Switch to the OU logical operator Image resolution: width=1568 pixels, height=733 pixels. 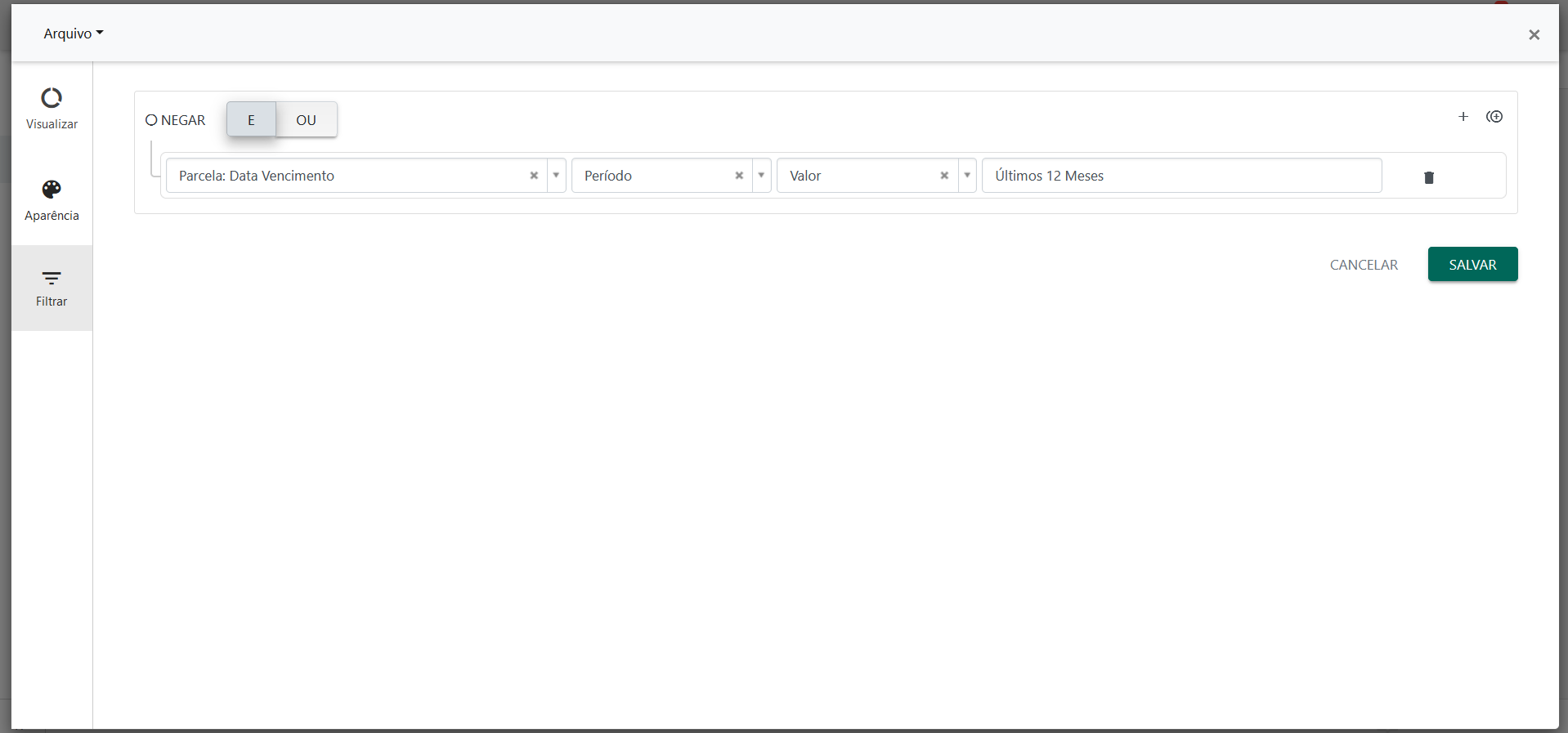[x=307, y=119]
